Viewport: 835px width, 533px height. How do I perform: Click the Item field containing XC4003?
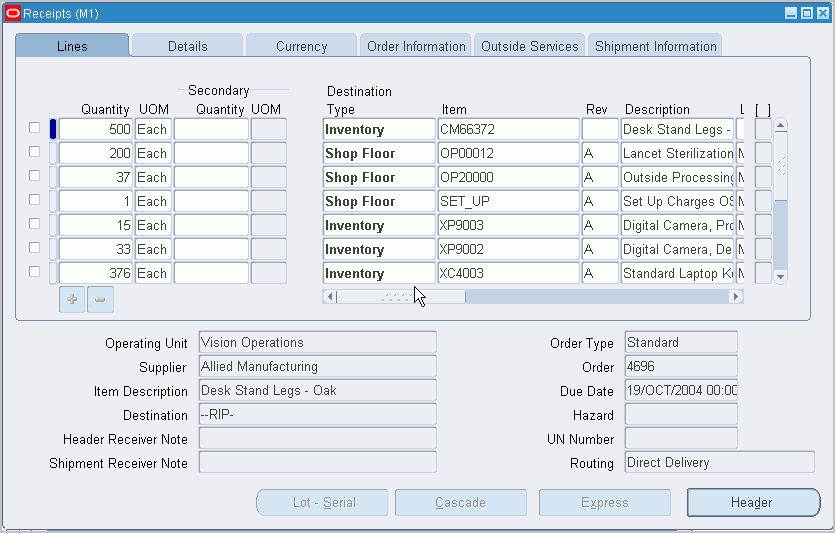[508, 273]
